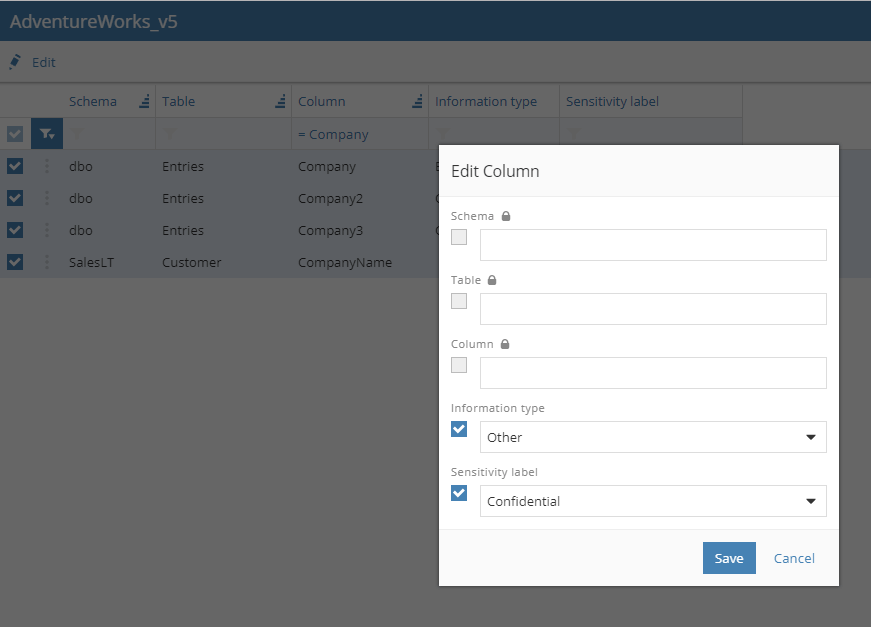Open row menu dots for Company row
Screen dimensions: 871x627
tap(47, 166)
